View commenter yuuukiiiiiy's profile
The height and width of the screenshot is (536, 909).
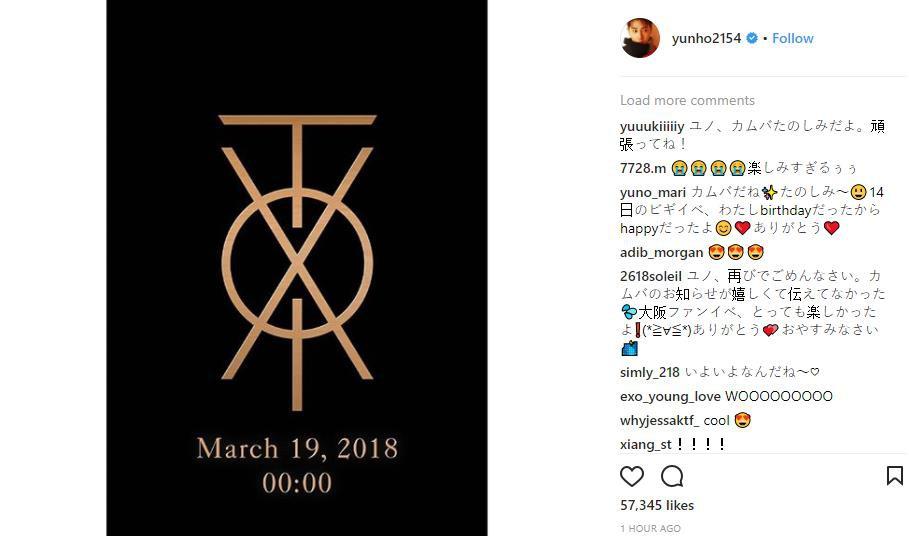click(x=652, y=126)
